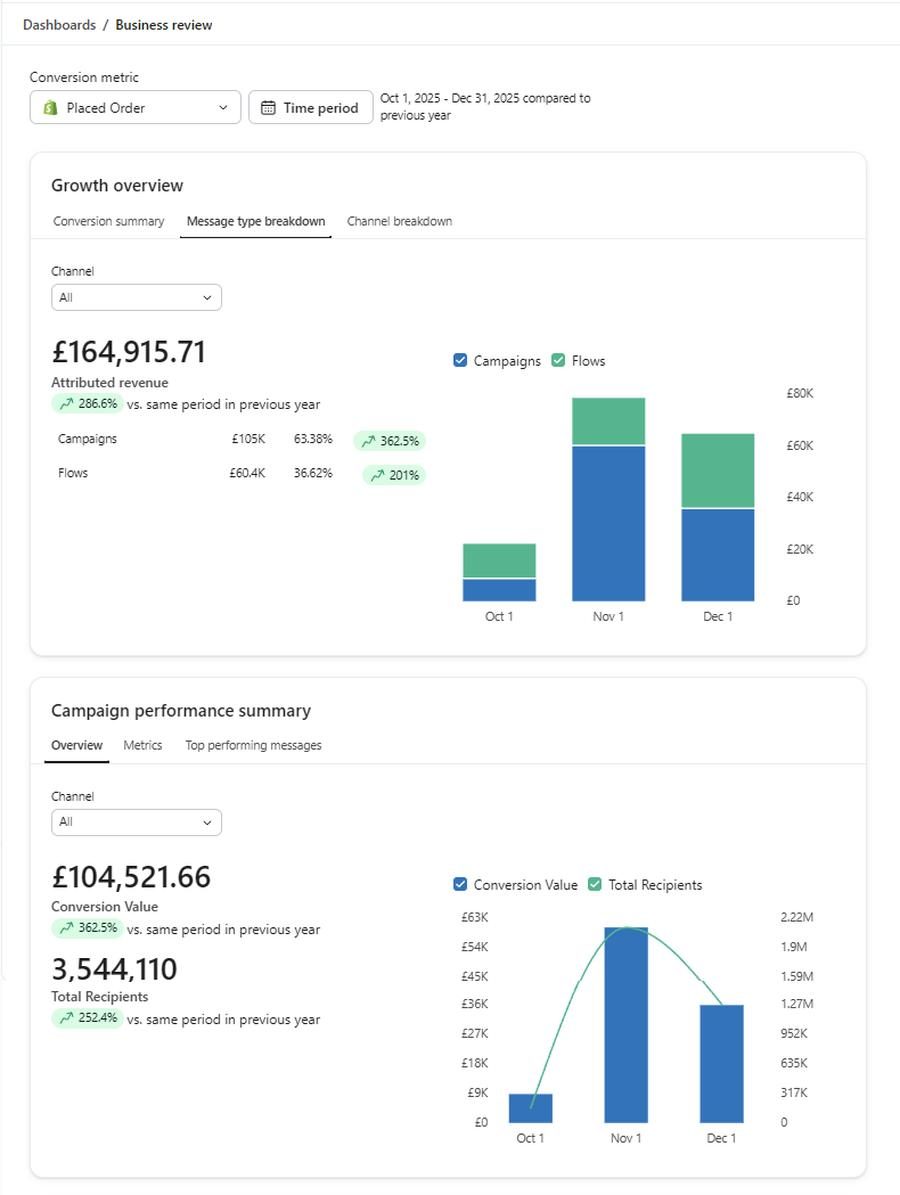Open the Channel breakdown tab
Viewport: 900px width, 1195px height.
coord(399,221)
